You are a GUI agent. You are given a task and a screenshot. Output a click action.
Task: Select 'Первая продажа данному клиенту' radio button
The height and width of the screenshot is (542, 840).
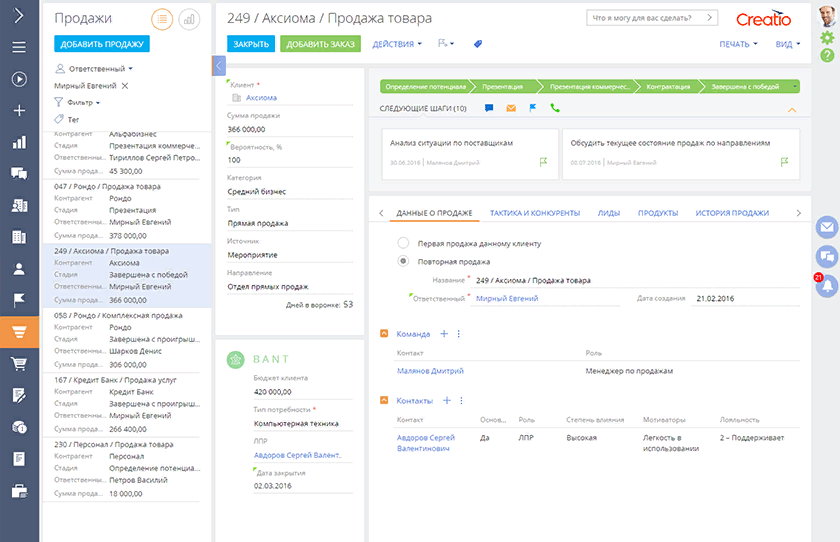[x=403, y=243]
